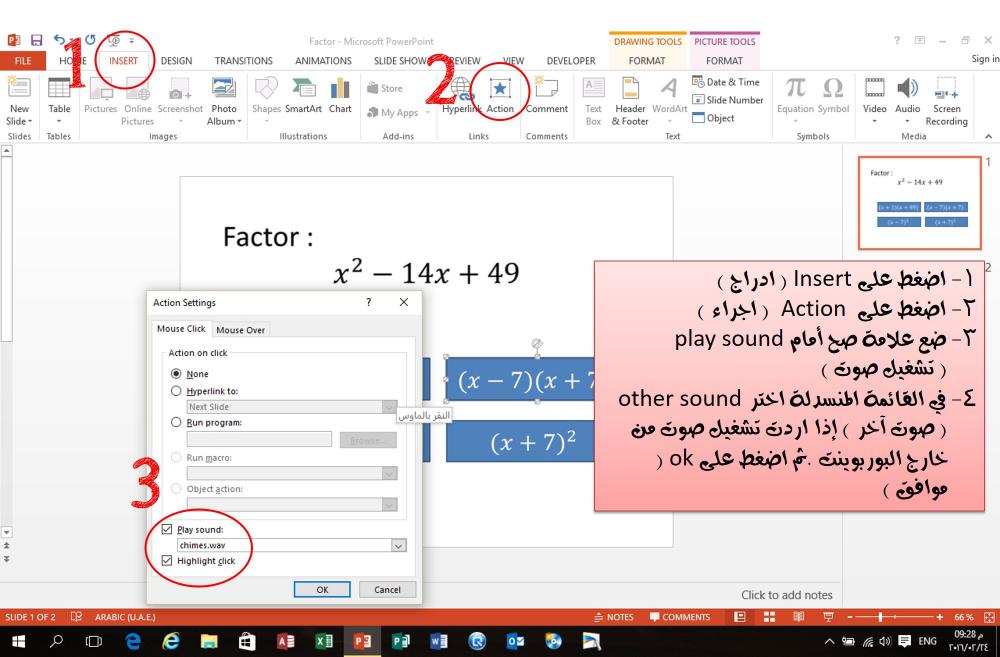Switch to the DESIGN tab
1000x657 pixels.
point(176,61)
